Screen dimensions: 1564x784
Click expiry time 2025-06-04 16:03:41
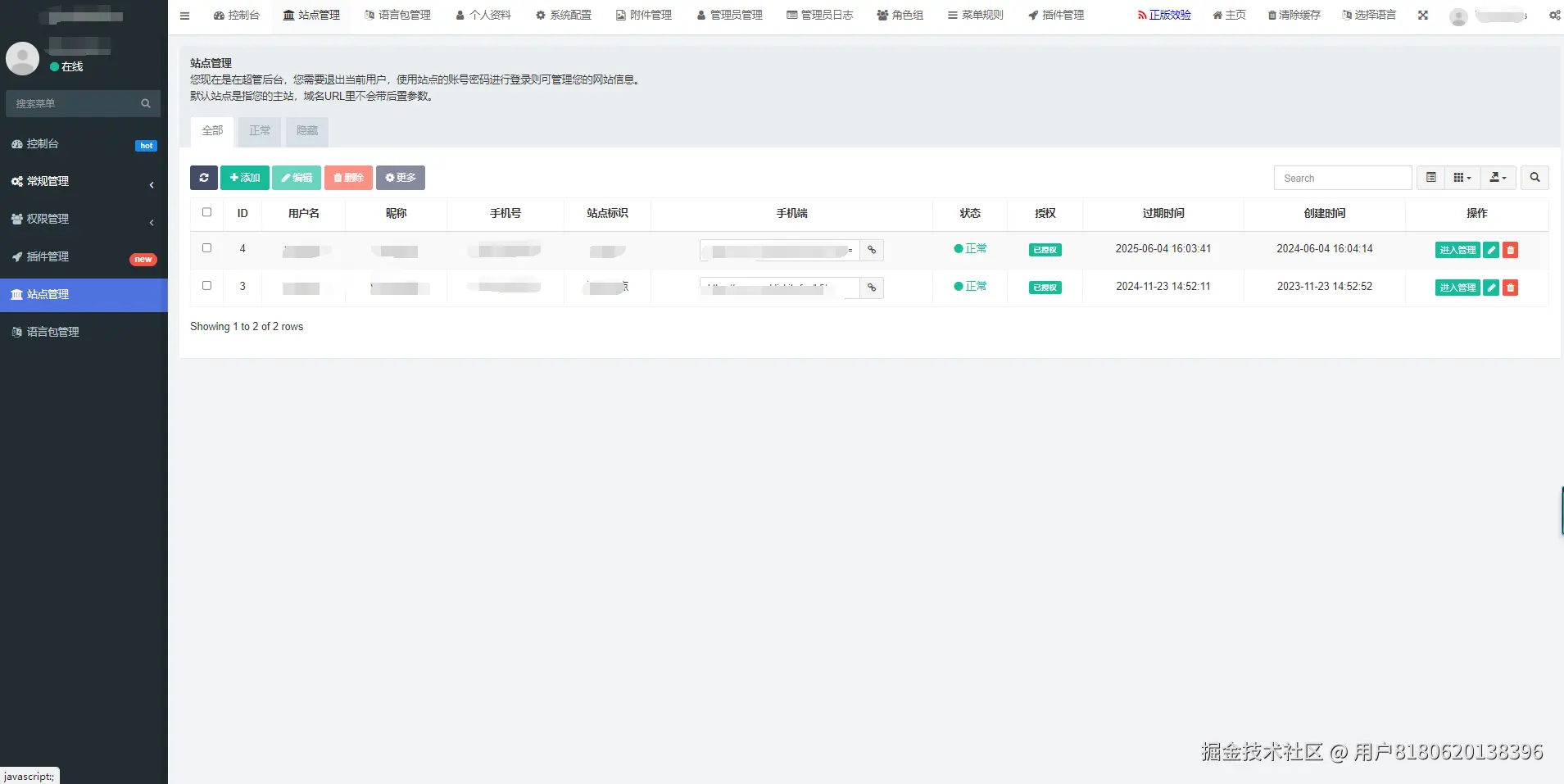(1163, 249)
